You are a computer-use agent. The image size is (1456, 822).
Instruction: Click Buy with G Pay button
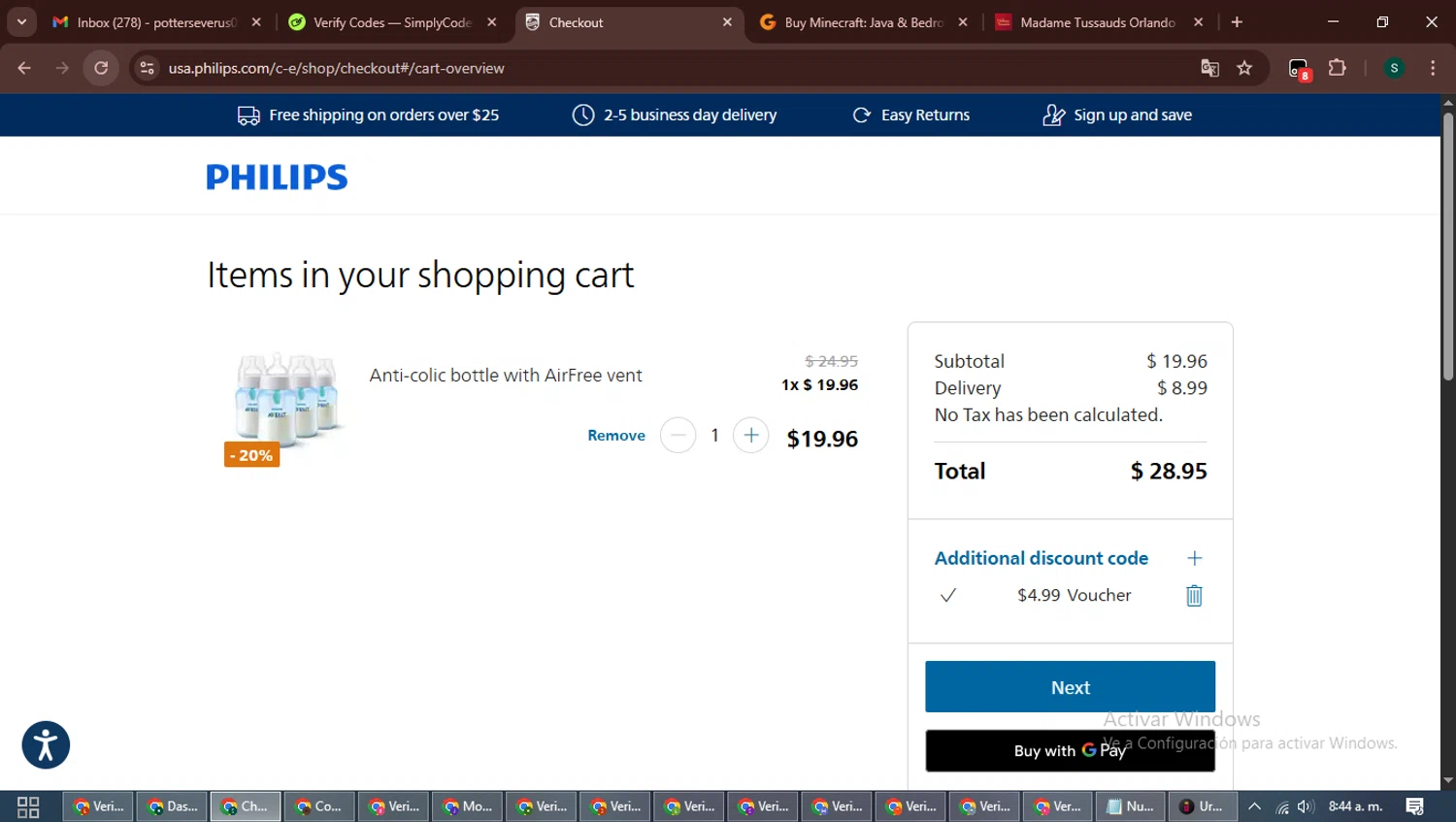click(x=1070, y=751)
